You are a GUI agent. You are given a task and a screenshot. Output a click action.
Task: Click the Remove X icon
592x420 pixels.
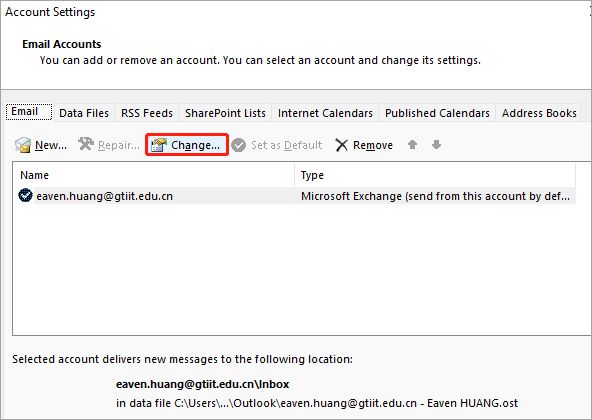[x=342, y=145]
